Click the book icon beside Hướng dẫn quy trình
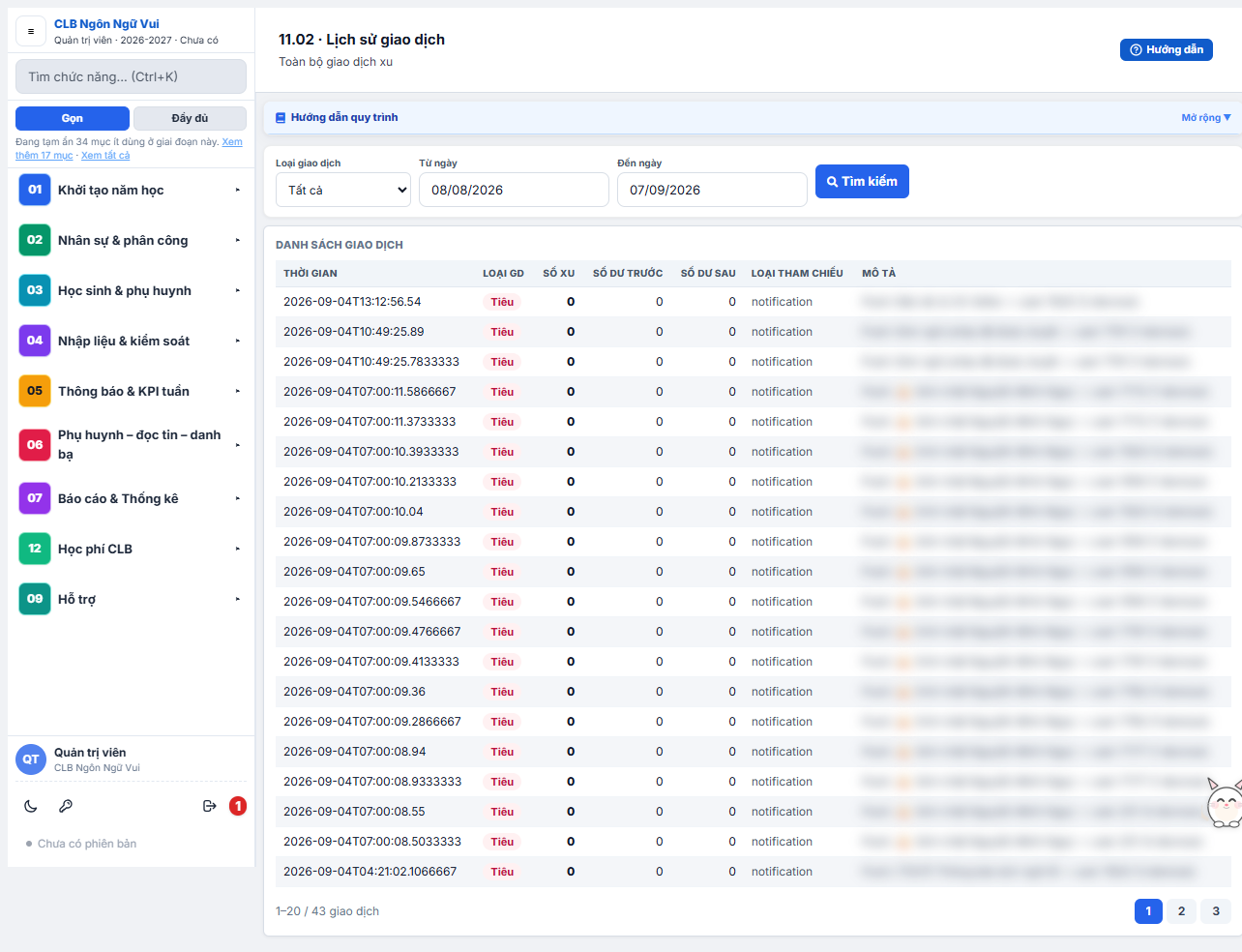Screen dimensions: 1242x952 (281, 118)
